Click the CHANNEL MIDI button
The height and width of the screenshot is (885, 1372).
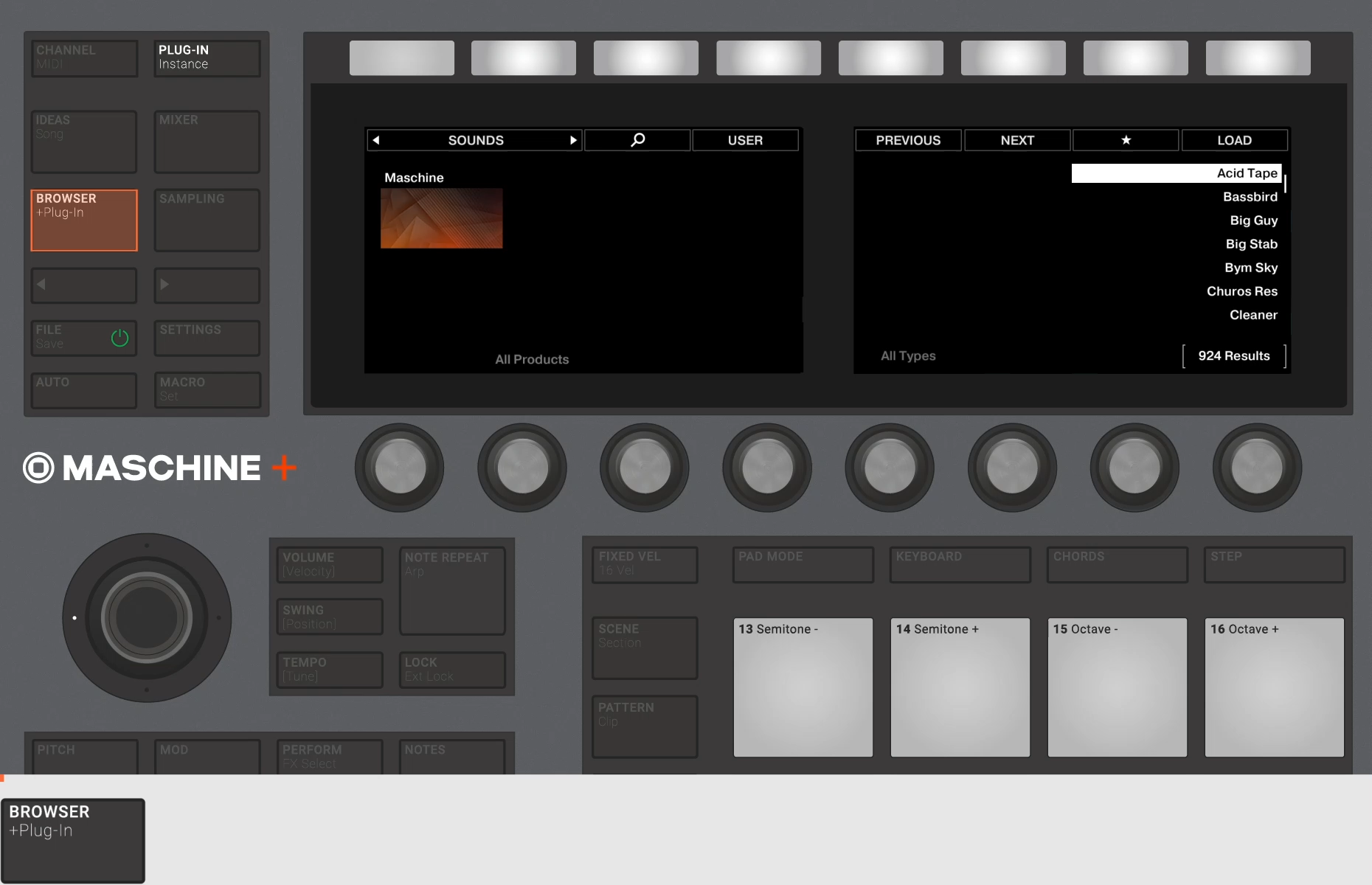point(84,58)
